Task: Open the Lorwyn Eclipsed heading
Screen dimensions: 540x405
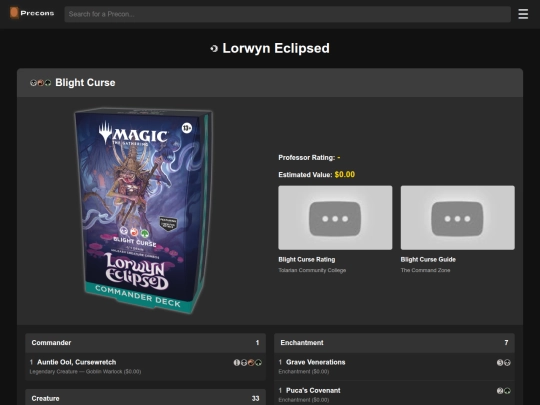Action: (276, 48)
